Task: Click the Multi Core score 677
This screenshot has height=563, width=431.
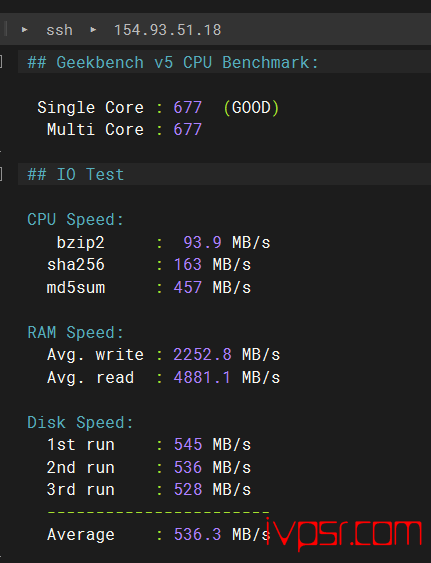Action: (x=187, y=130)
